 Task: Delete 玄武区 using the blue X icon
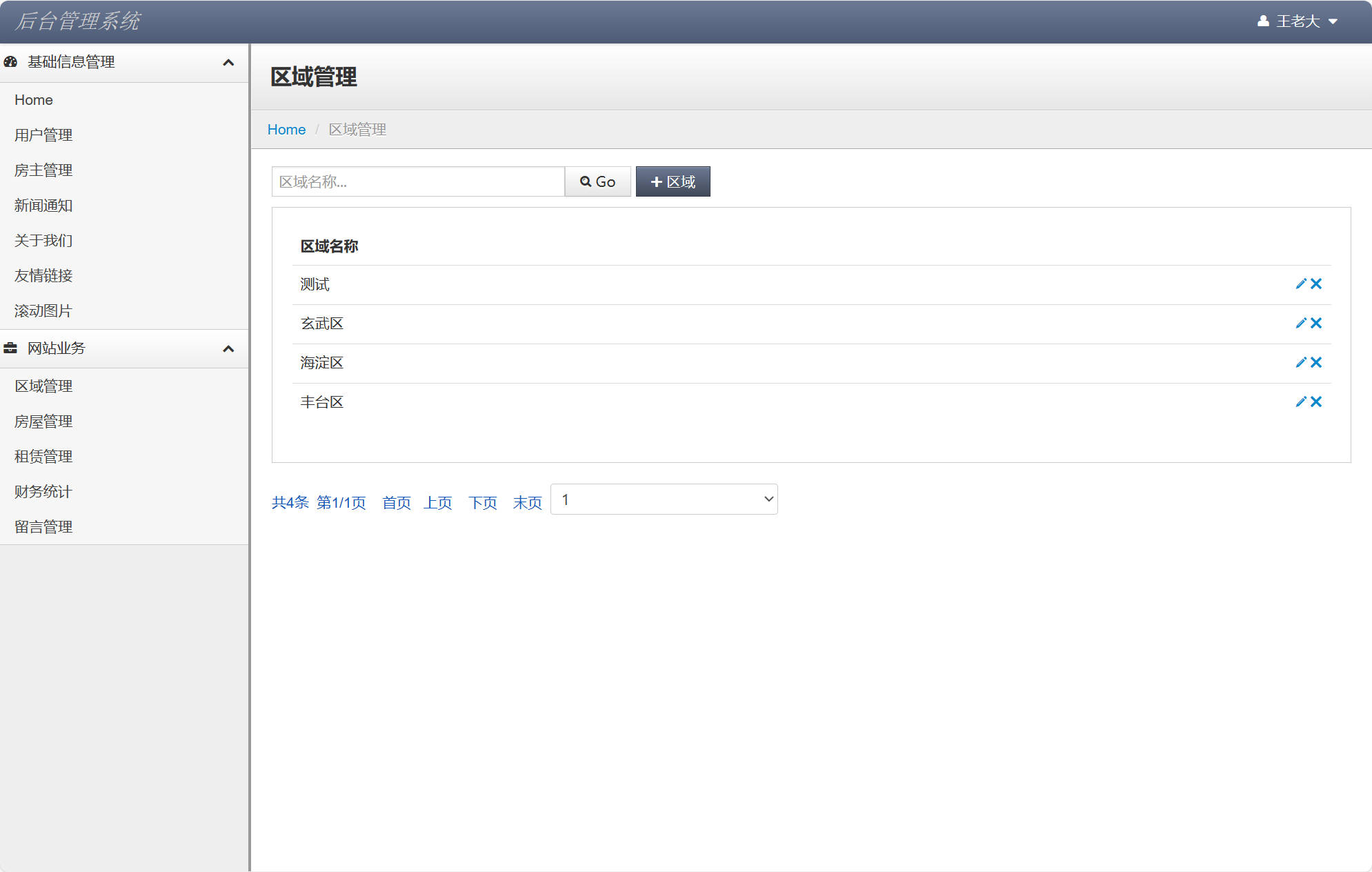[1317, 323]
